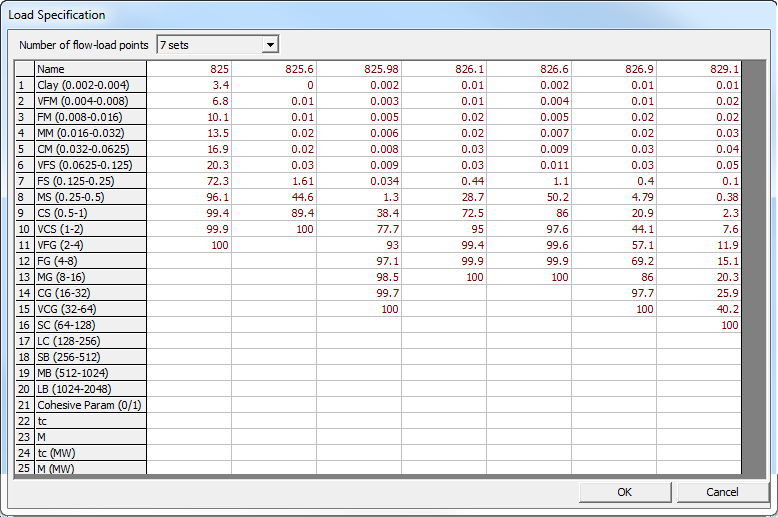Click the Clay value 3.4 cell

pos(189,85)
